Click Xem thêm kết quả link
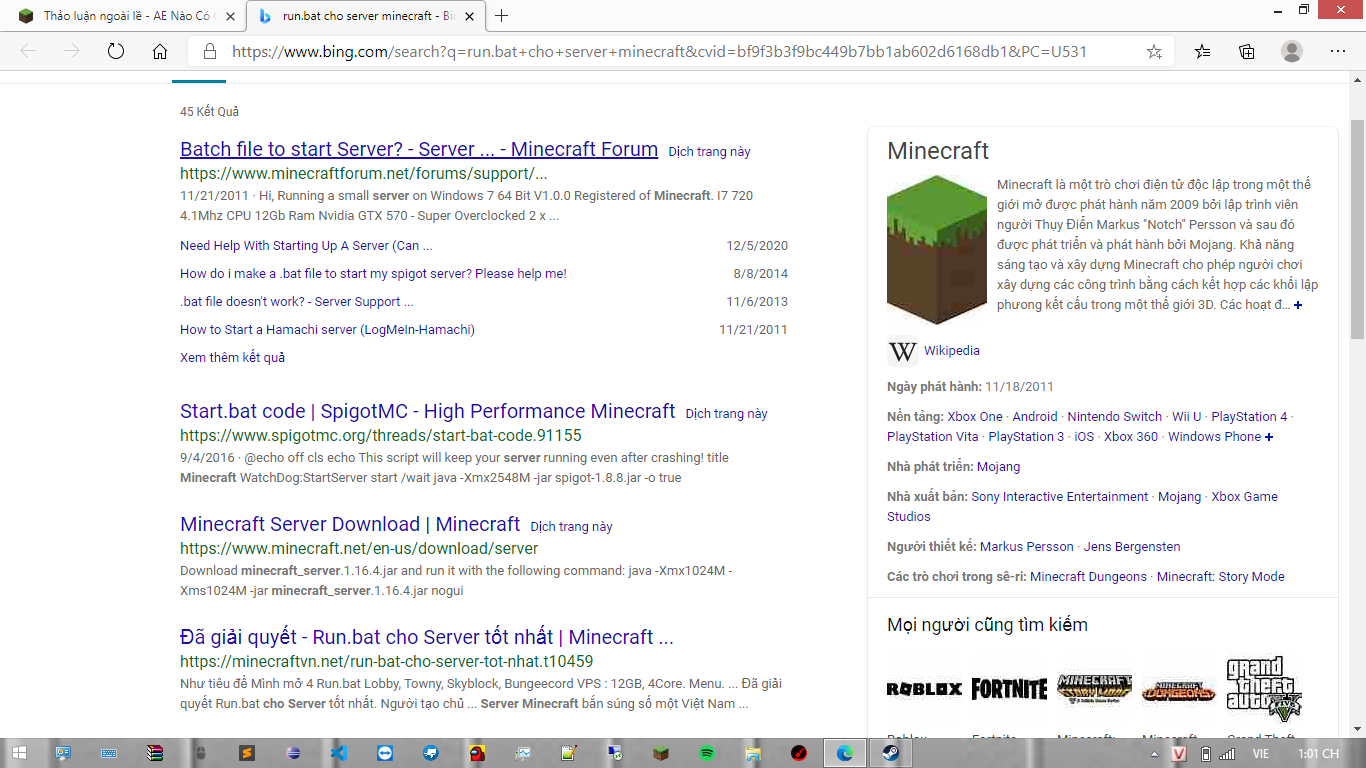This screenshot has height=768, width=1366. [x=232, y=357]
